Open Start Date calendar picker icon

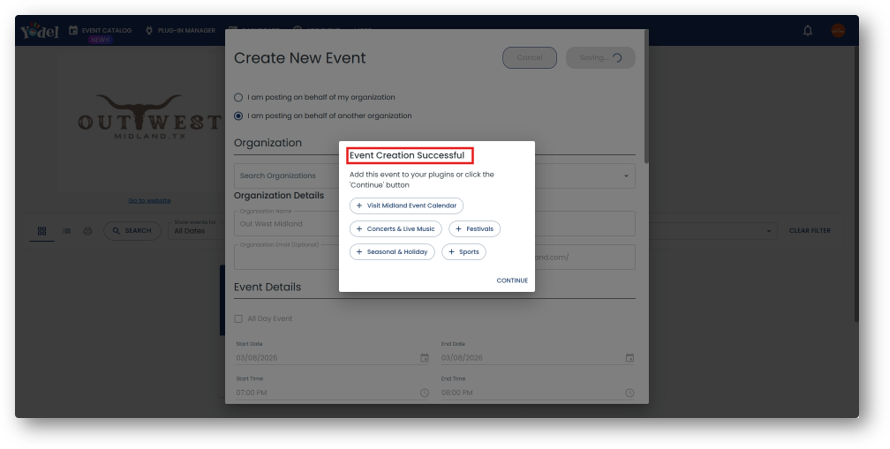click(x=424, y=358)
